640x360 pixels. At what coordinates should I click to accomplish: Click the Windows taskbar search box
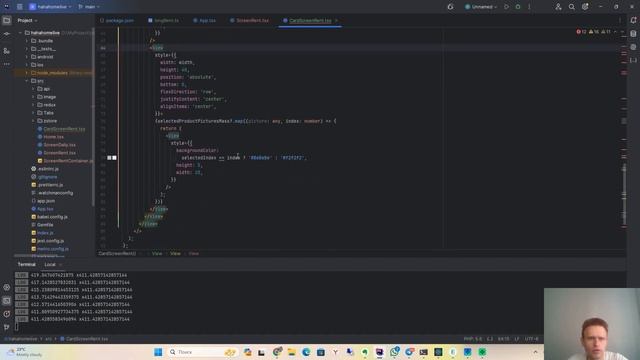click(x=202, y=352)
